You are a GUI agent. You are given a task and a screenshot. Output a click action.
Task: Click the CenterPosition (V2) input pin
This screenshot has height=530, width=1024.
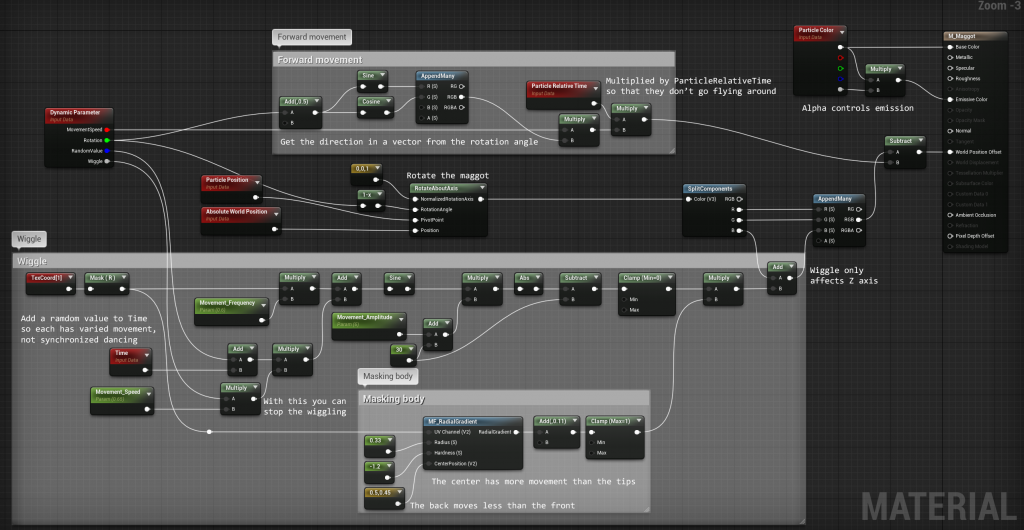click(x=429, y=463)
